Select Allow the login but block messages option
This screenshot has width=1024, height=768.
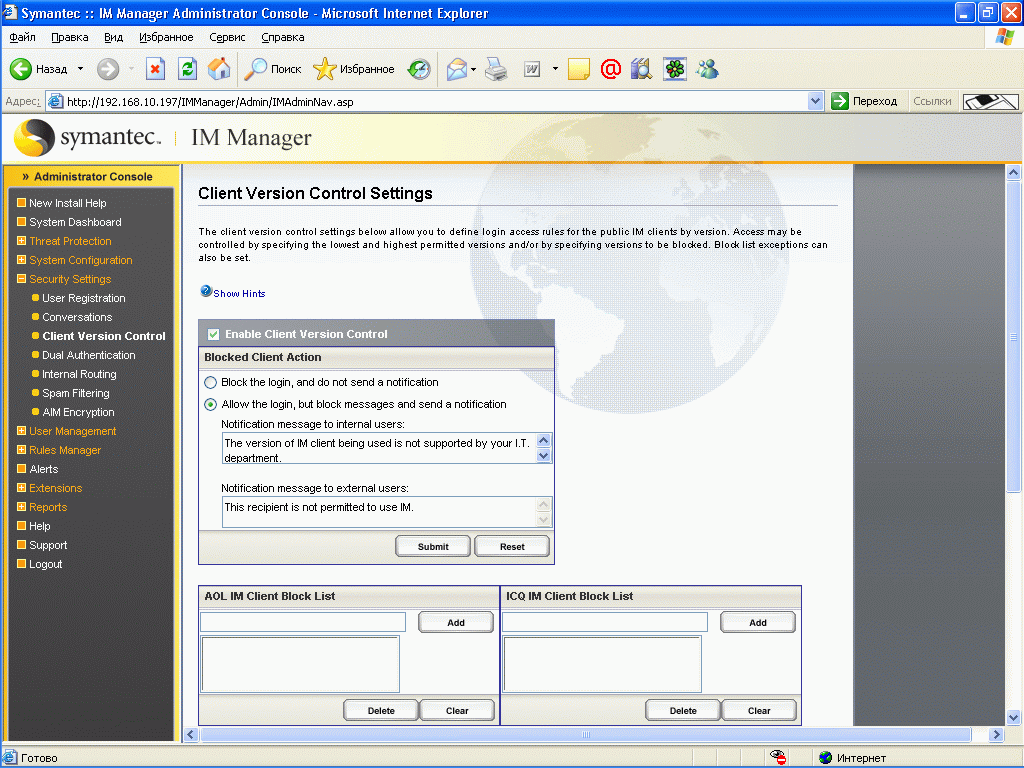(x=210, y=404)
